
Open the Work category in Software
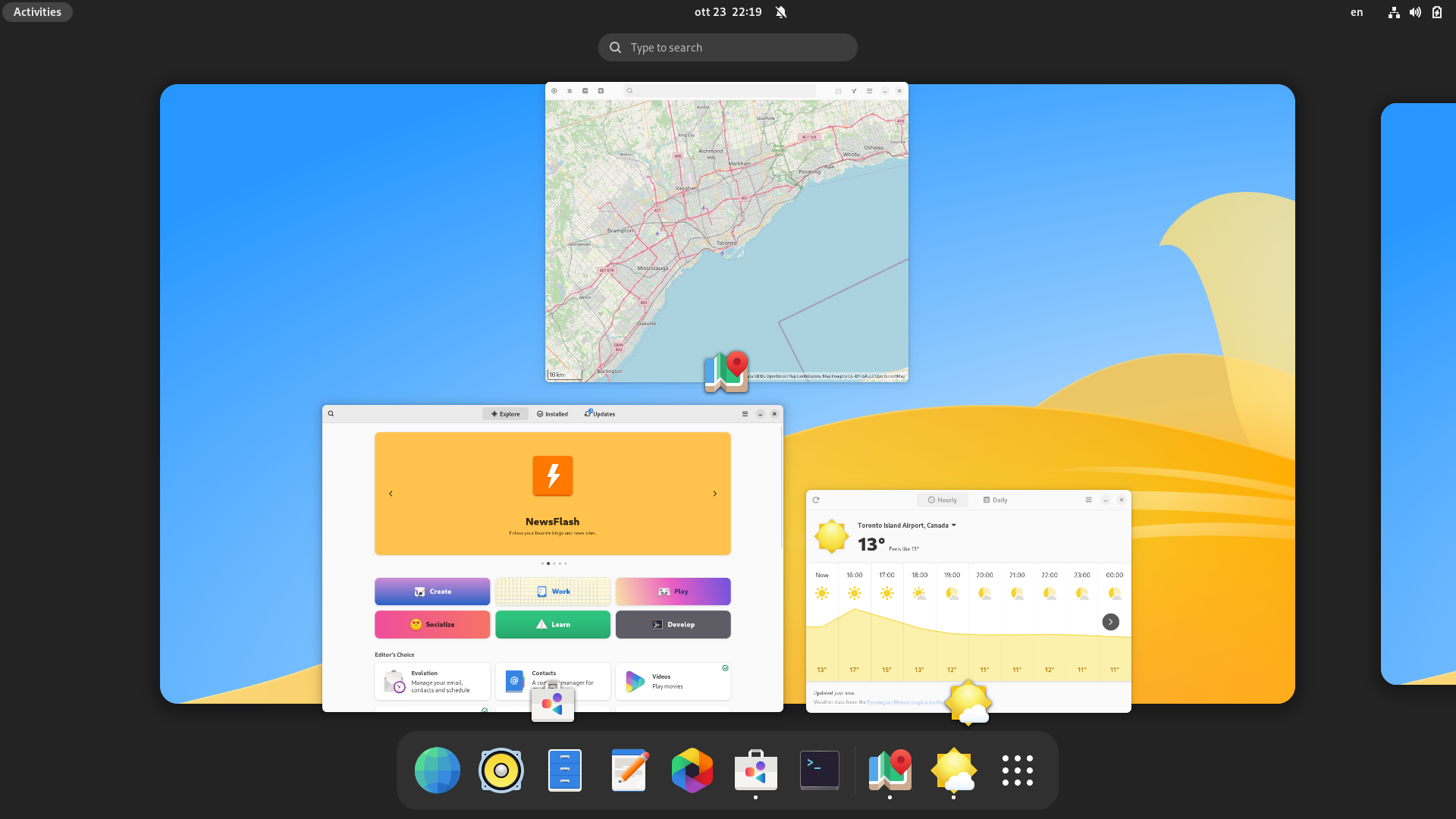point(553,591)
